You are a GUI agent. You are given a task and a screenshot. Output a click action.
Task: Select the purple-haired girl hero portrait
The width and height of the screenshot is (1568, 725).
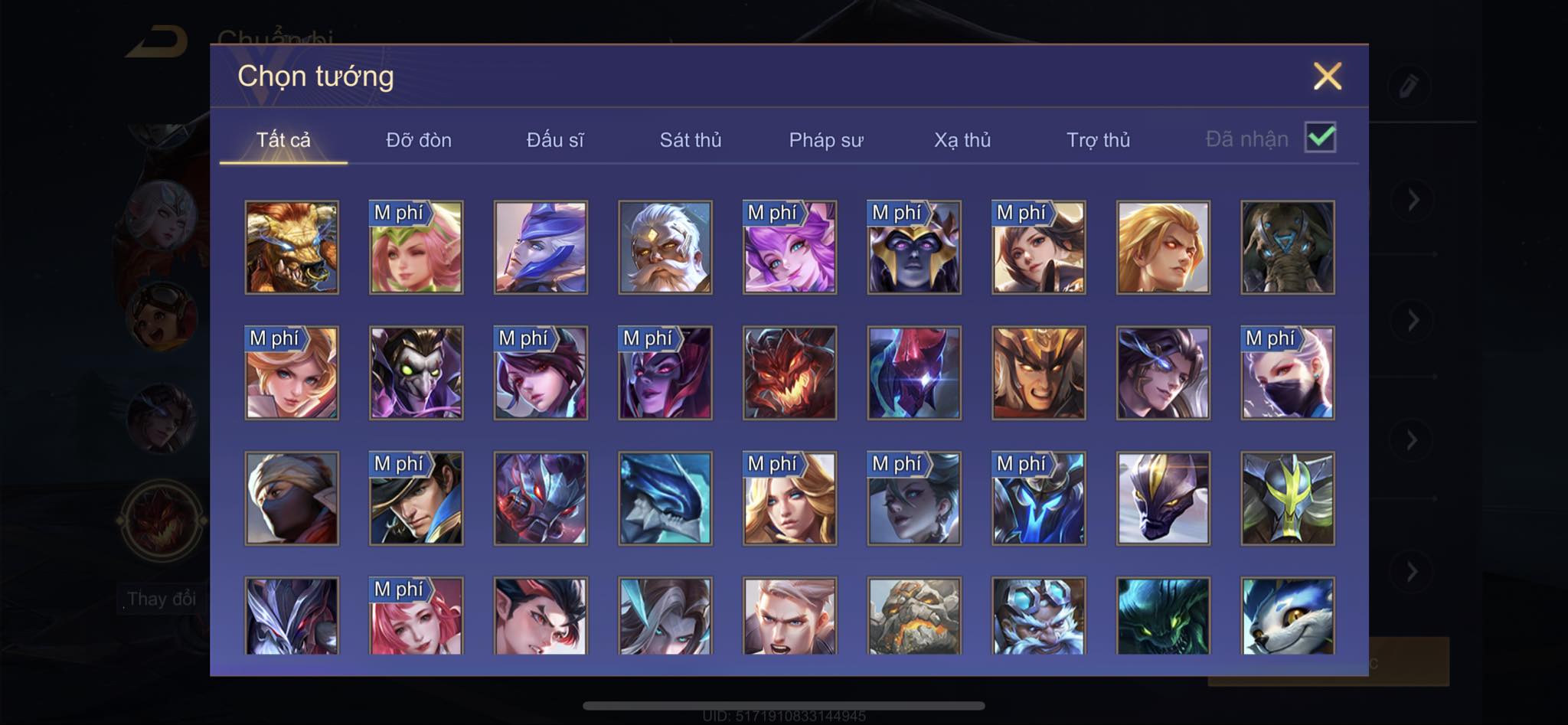pyautogui.click(x=789, y=247)
